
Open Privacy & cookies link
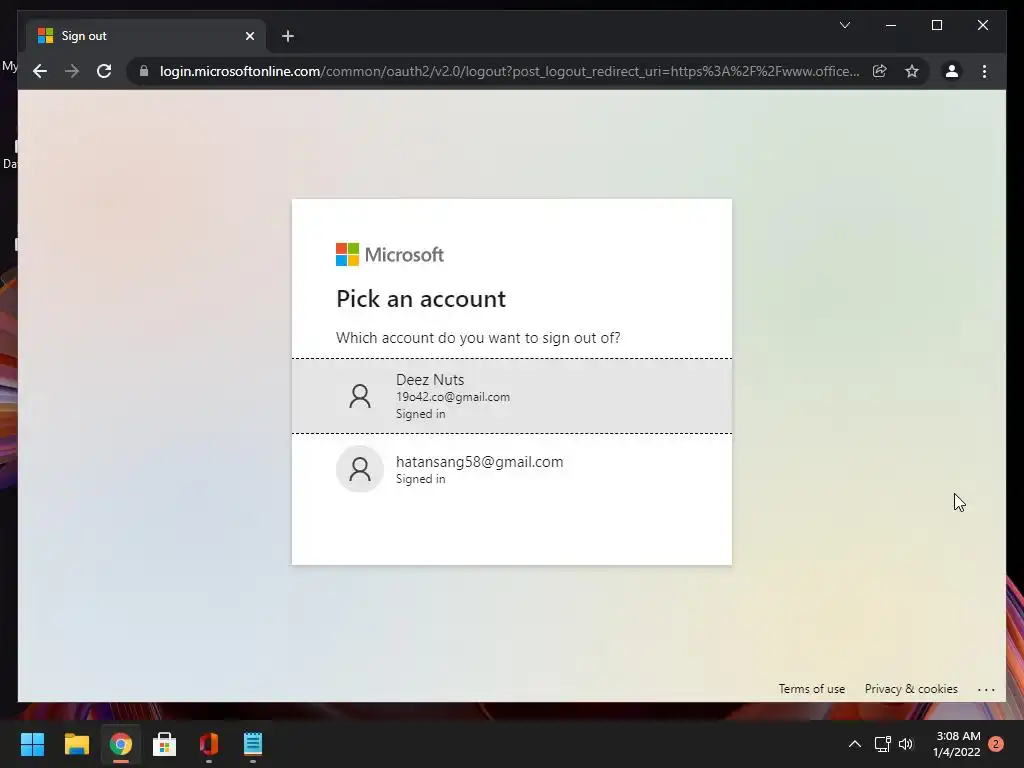pos(911,689)
